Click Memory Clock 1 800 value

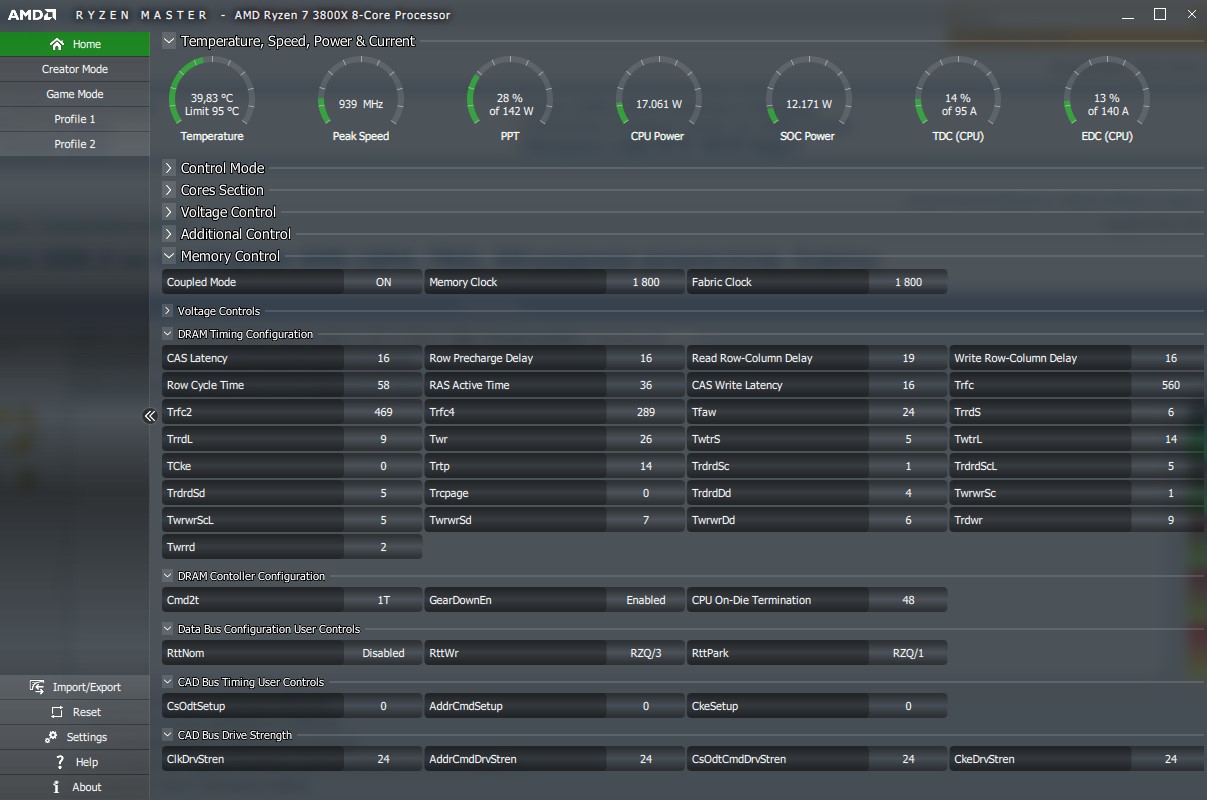click(x=645, y=282)
